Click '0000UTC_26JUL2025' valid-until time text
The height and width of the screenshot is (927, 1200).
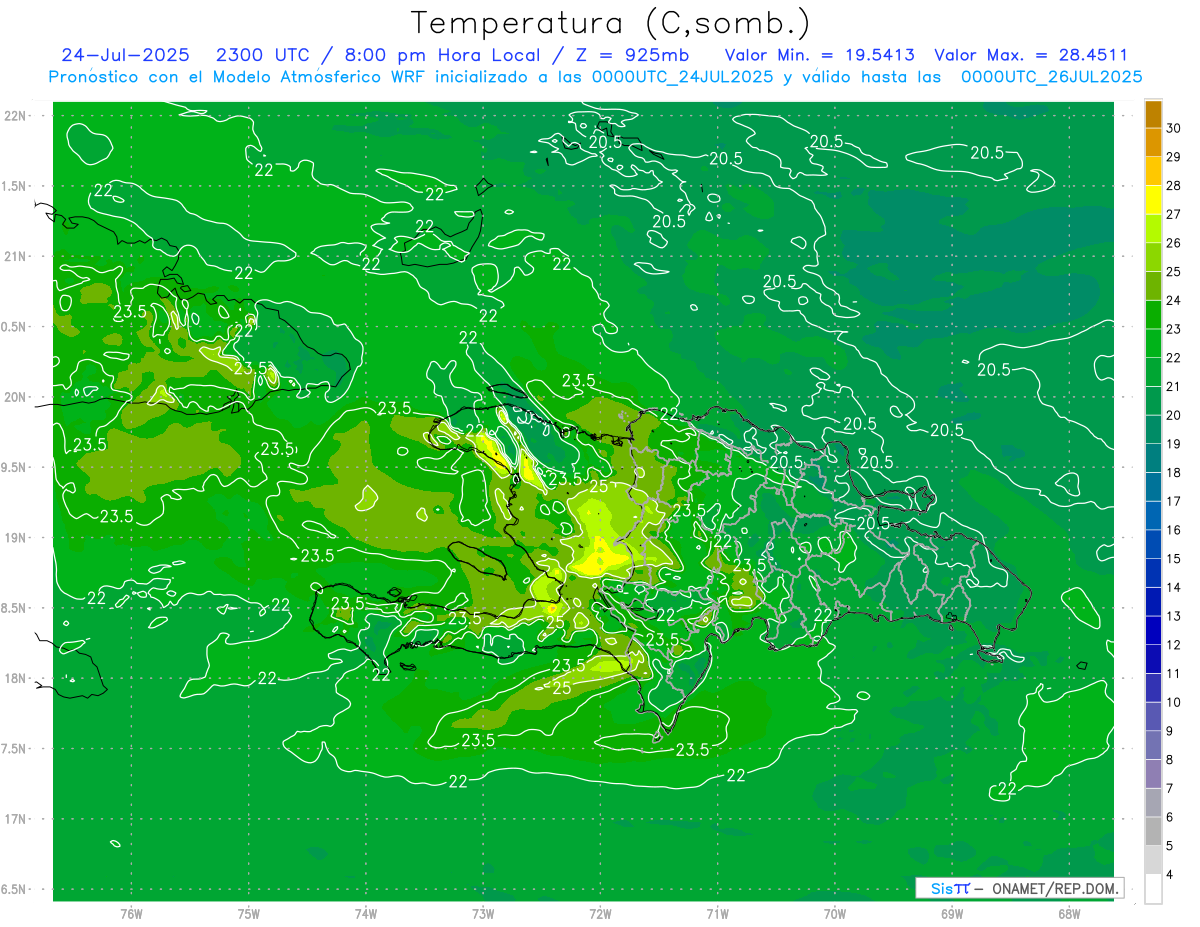click(x=1052, y=77)
